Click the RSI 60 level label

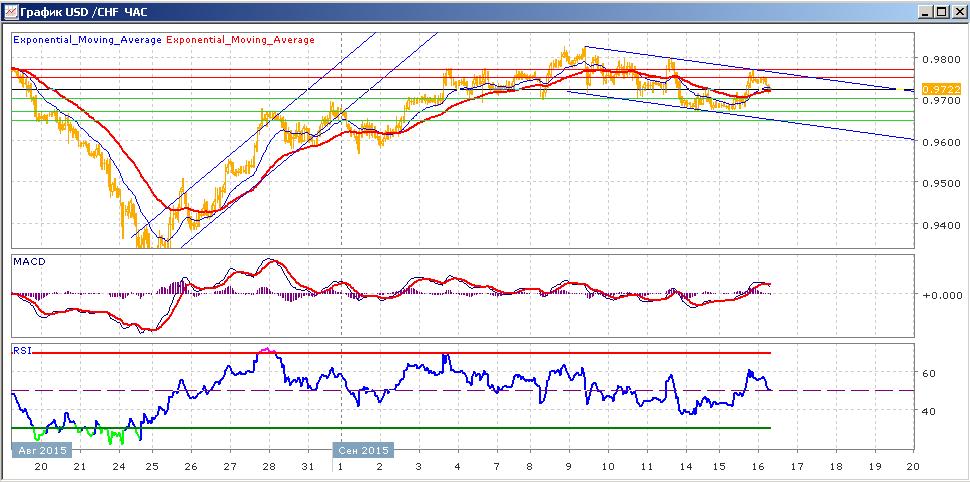pyautogui.click(x=930, y=374)
